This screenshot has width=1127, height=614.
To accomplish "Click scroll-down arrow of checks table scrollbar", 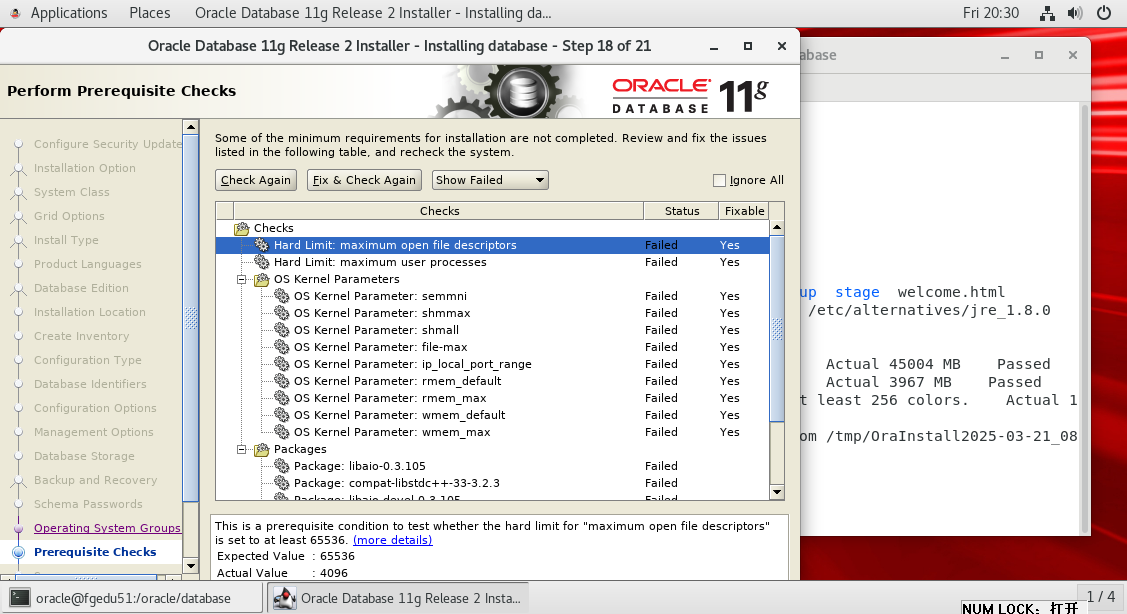I will click(x=777, y=492).
